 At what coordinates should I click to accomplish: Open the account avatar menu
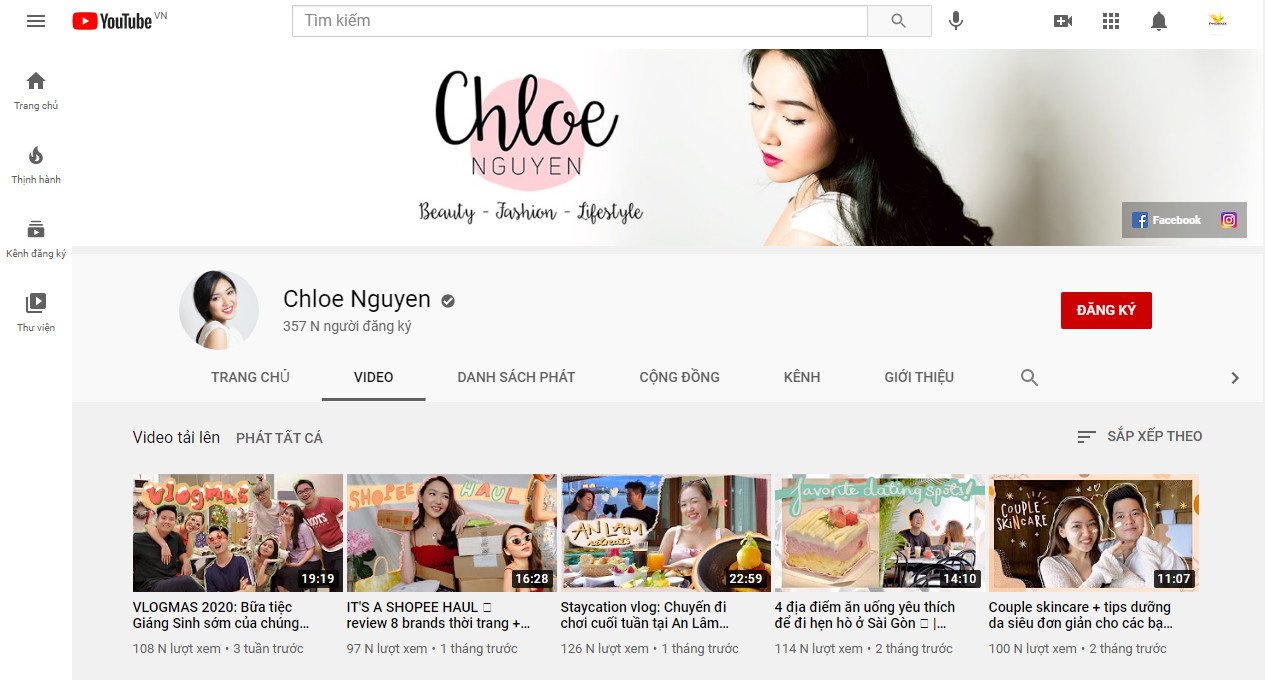point(1217,20)
